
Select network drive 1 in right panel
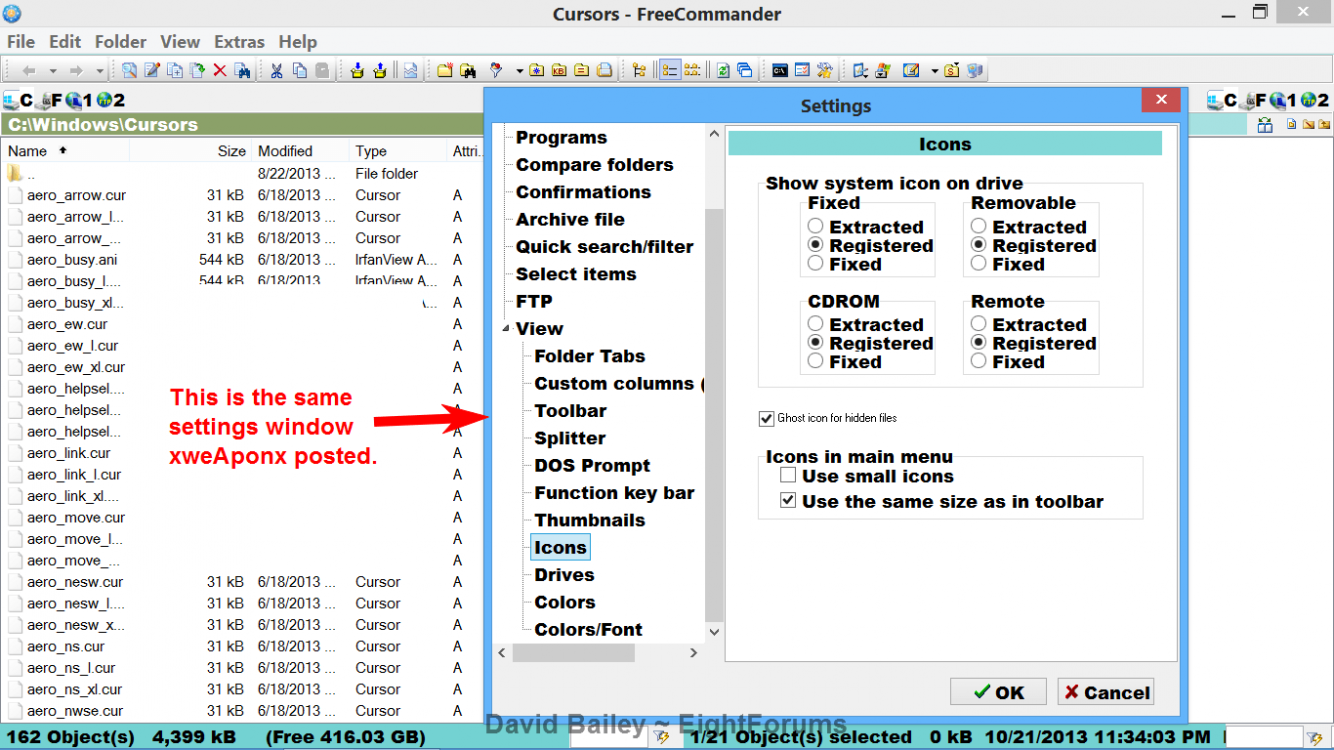[1284, 100]
